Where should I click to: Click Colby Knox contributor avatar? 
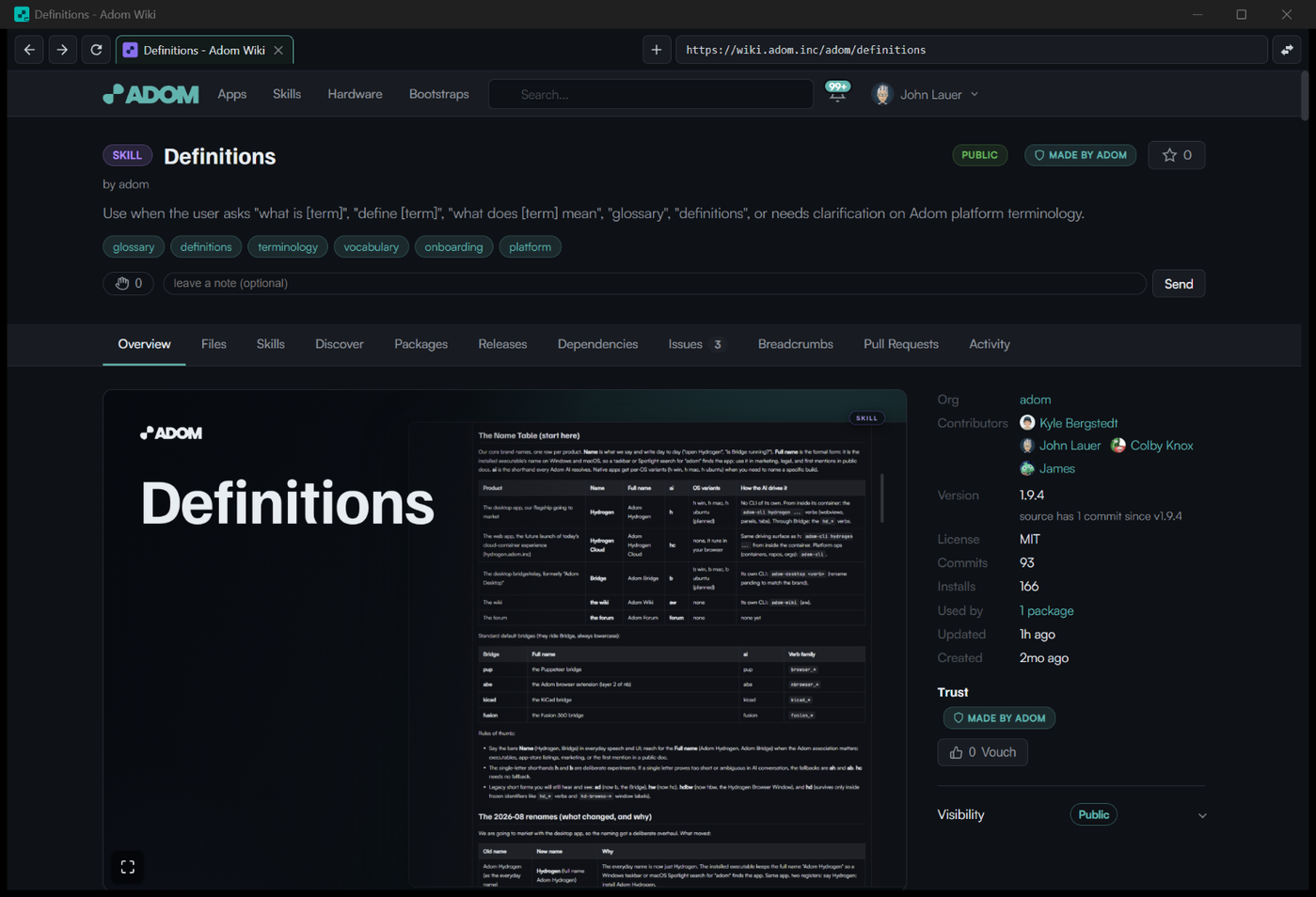1118,446
